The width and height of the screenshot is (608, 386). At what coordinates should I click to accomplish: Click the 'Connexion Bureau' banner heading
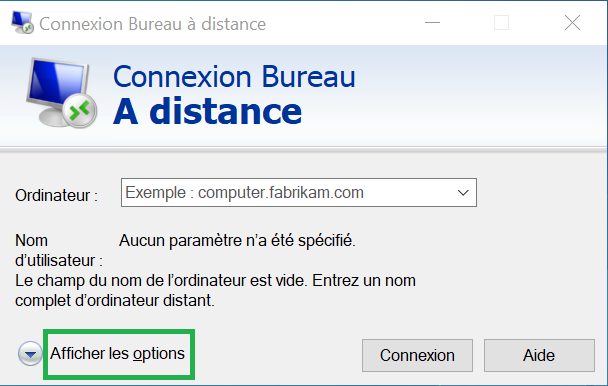(x=234, y=77)
